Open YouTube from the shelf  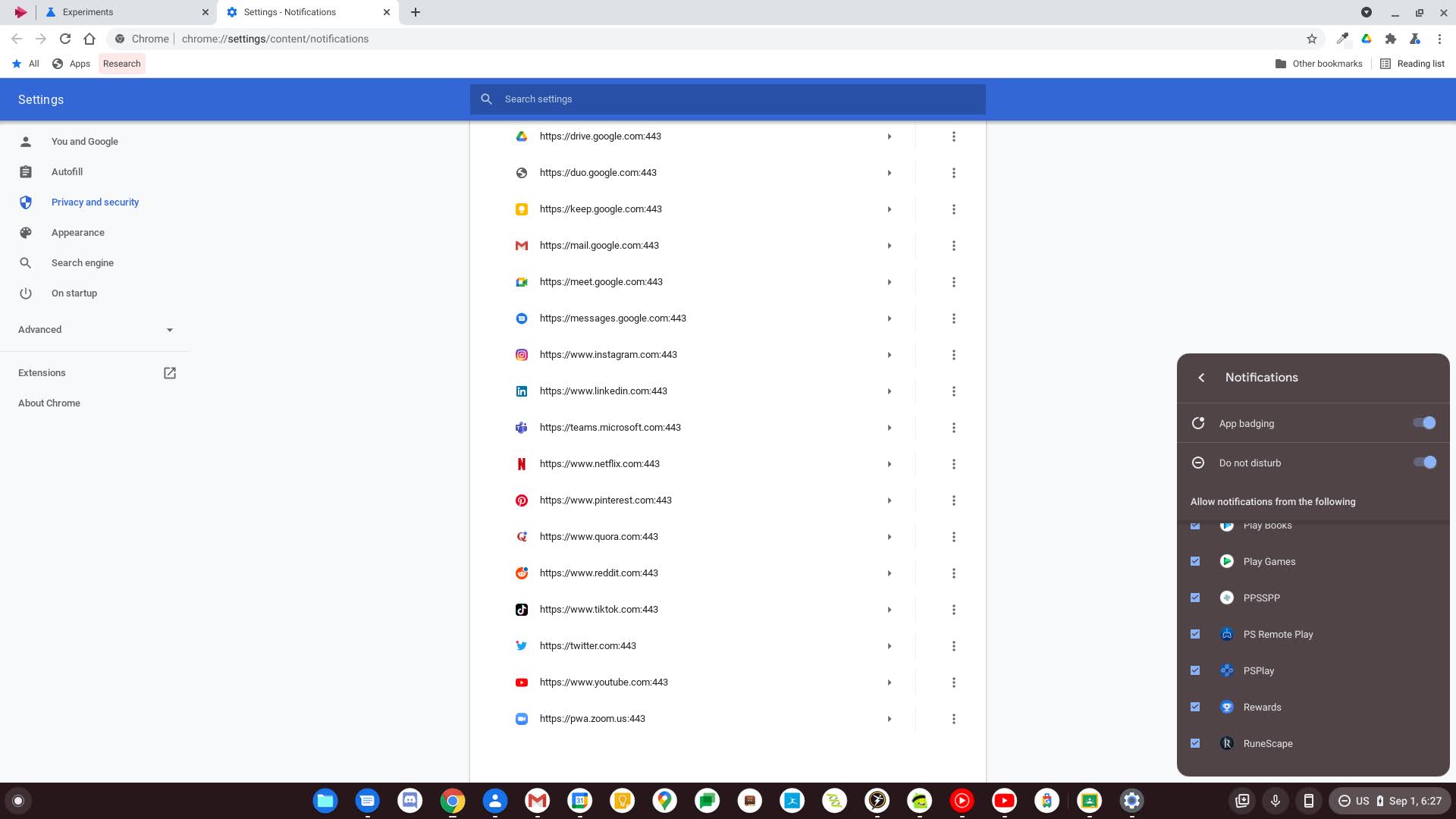point(1004,800)
